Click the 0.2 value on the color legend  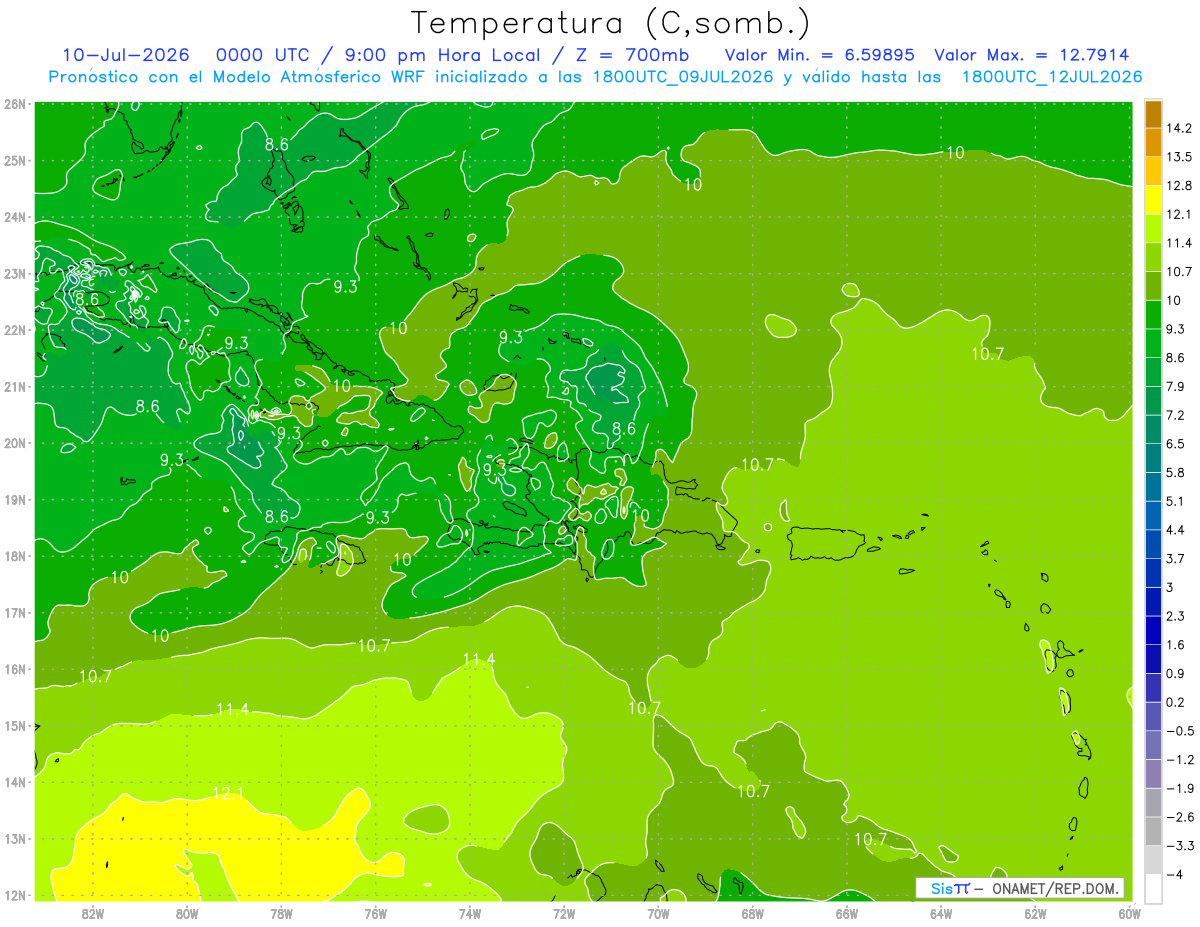(1177, 702)
